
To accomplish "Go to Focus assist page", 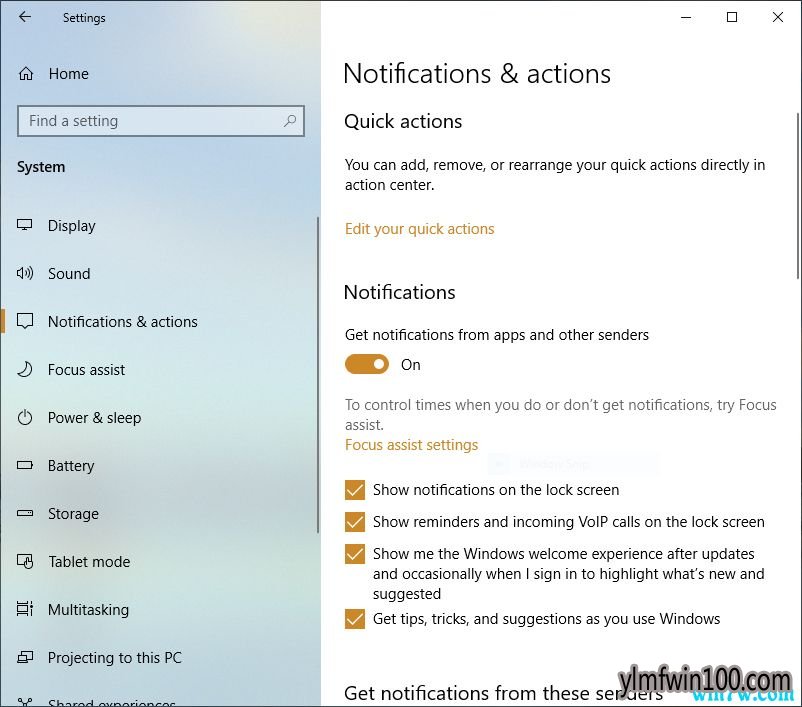I will pos(159,370).
